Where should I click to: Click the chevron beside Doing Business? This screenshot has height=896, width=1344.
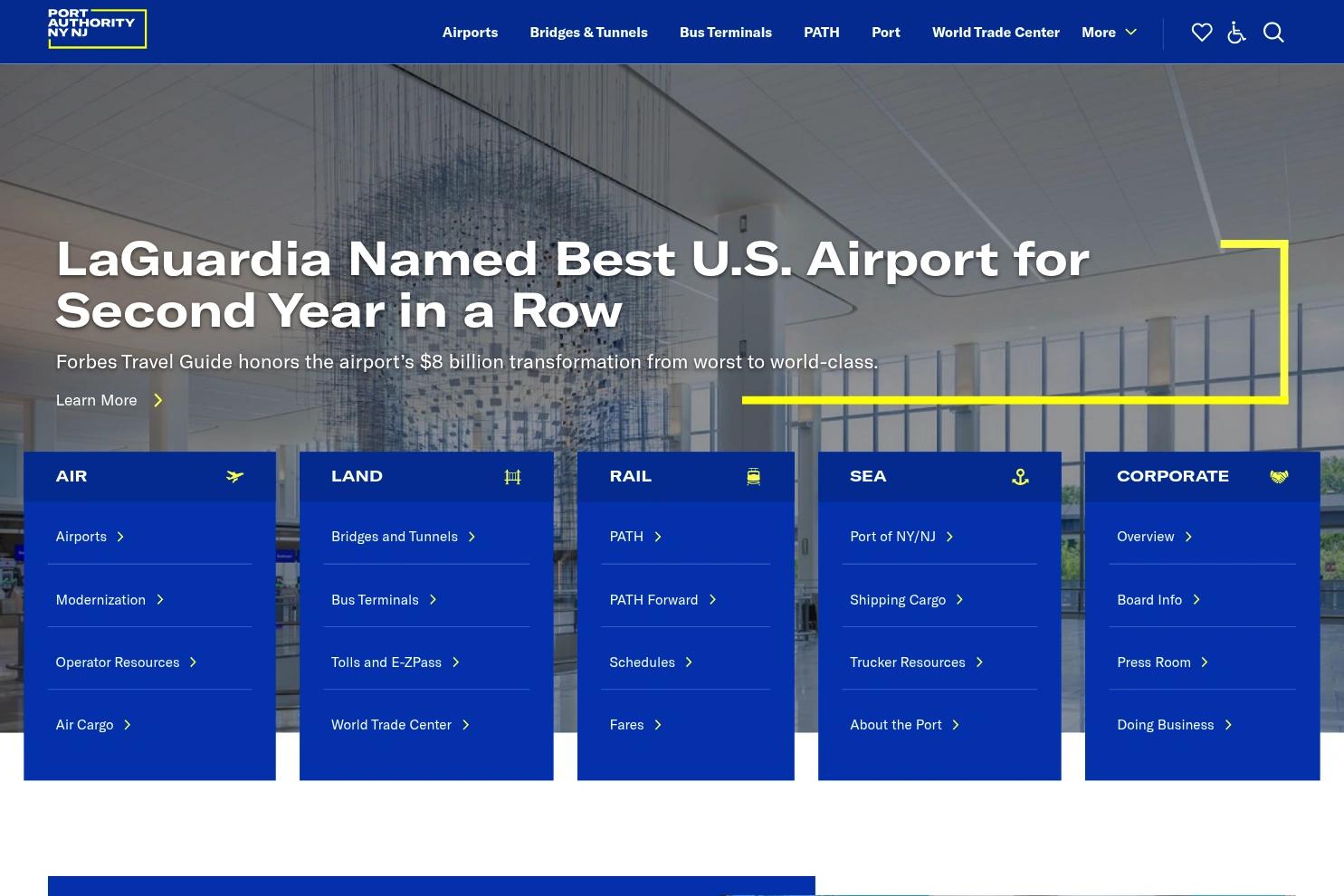pyautogui.click(x=1228, y=725)
